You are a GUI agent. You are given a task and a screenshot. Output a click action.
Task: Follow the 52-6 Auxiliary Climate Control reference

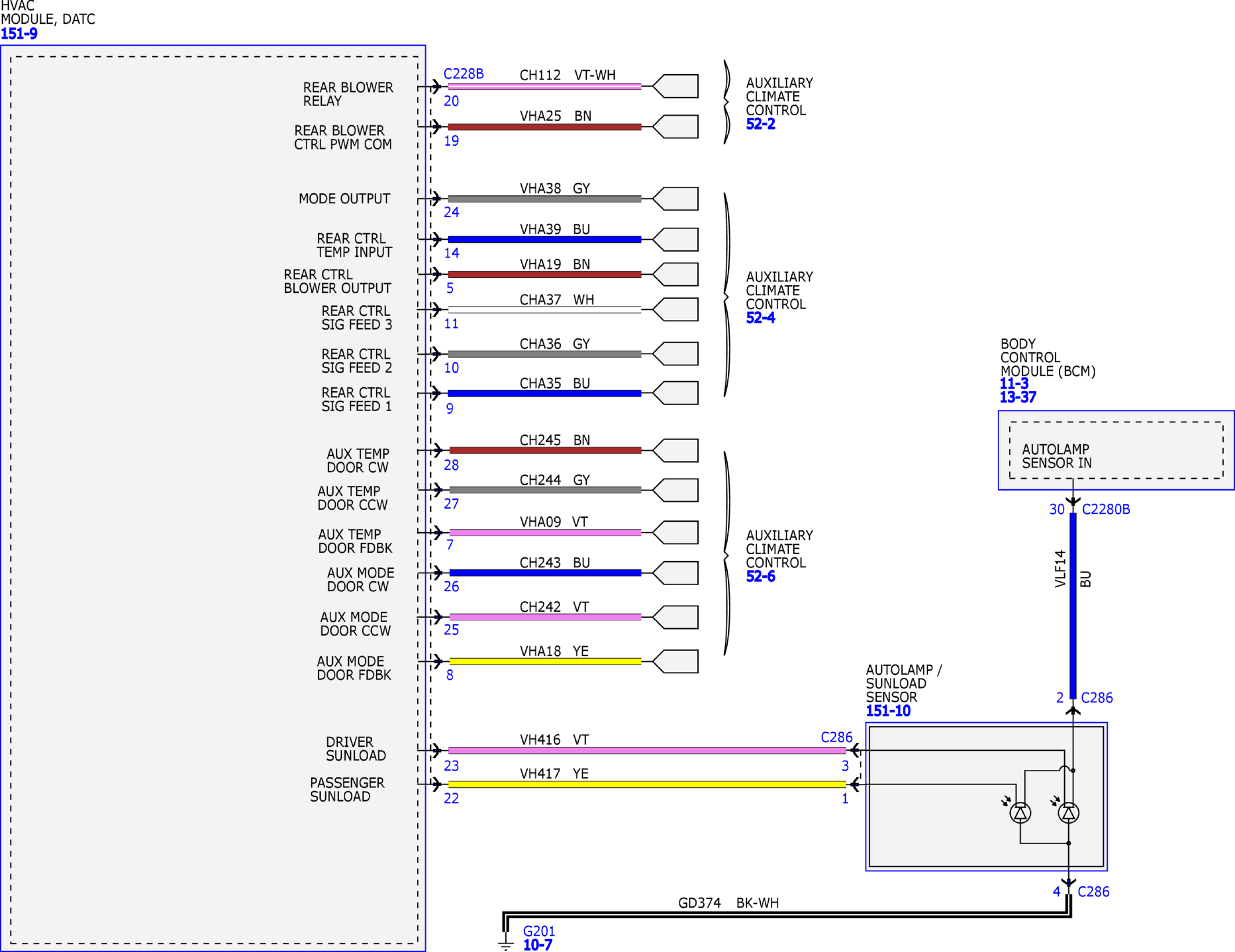tap(760, 576)
